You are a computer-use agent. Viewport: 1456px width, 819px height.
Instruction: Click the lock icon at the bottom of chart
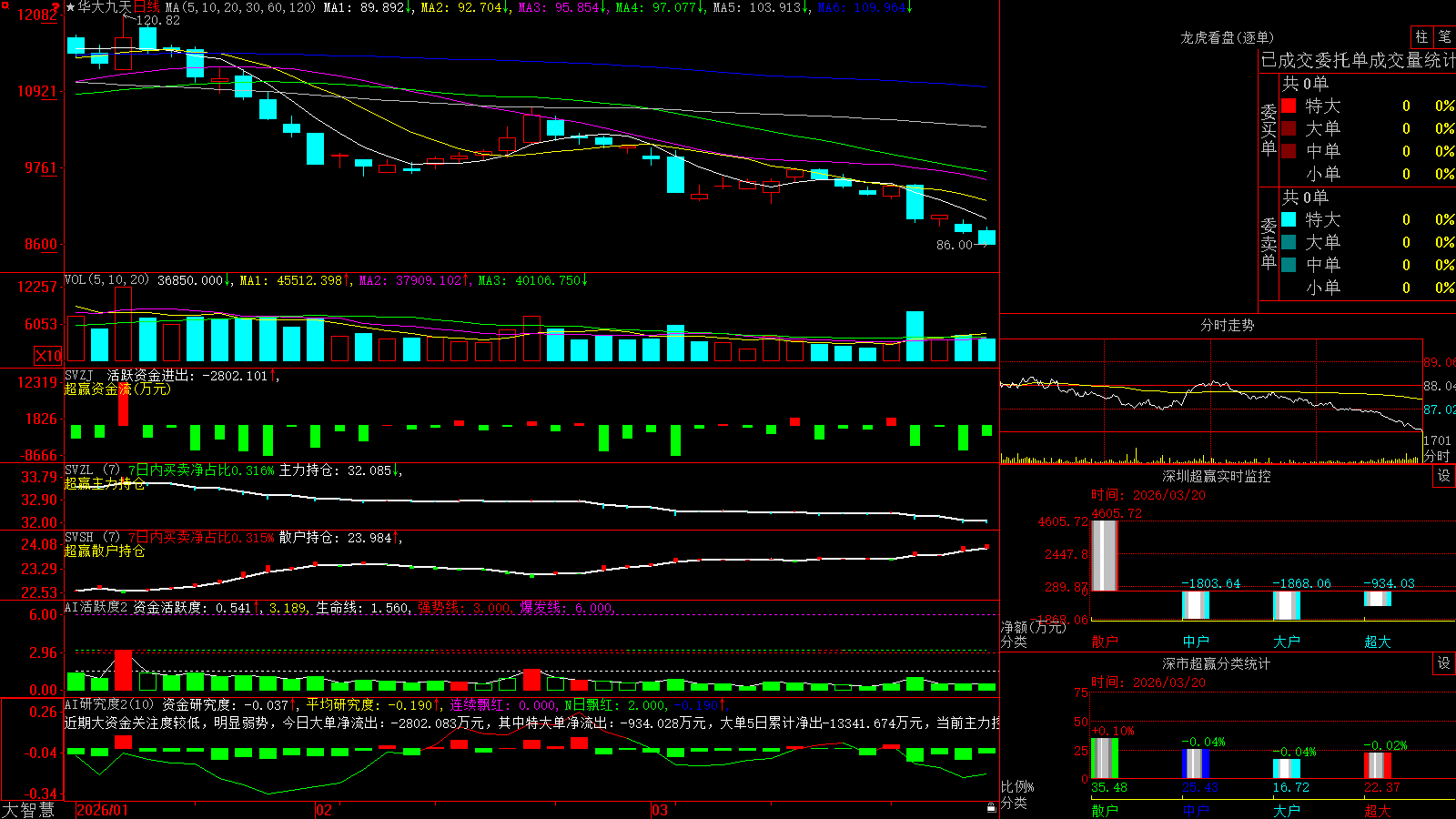pos(992,808)
